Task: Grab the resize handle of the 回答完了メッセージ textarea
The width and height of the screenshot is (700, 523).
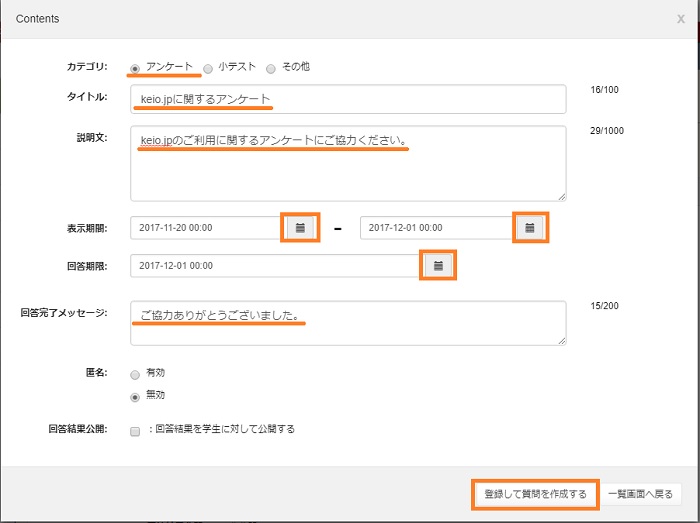Action: 562,341
